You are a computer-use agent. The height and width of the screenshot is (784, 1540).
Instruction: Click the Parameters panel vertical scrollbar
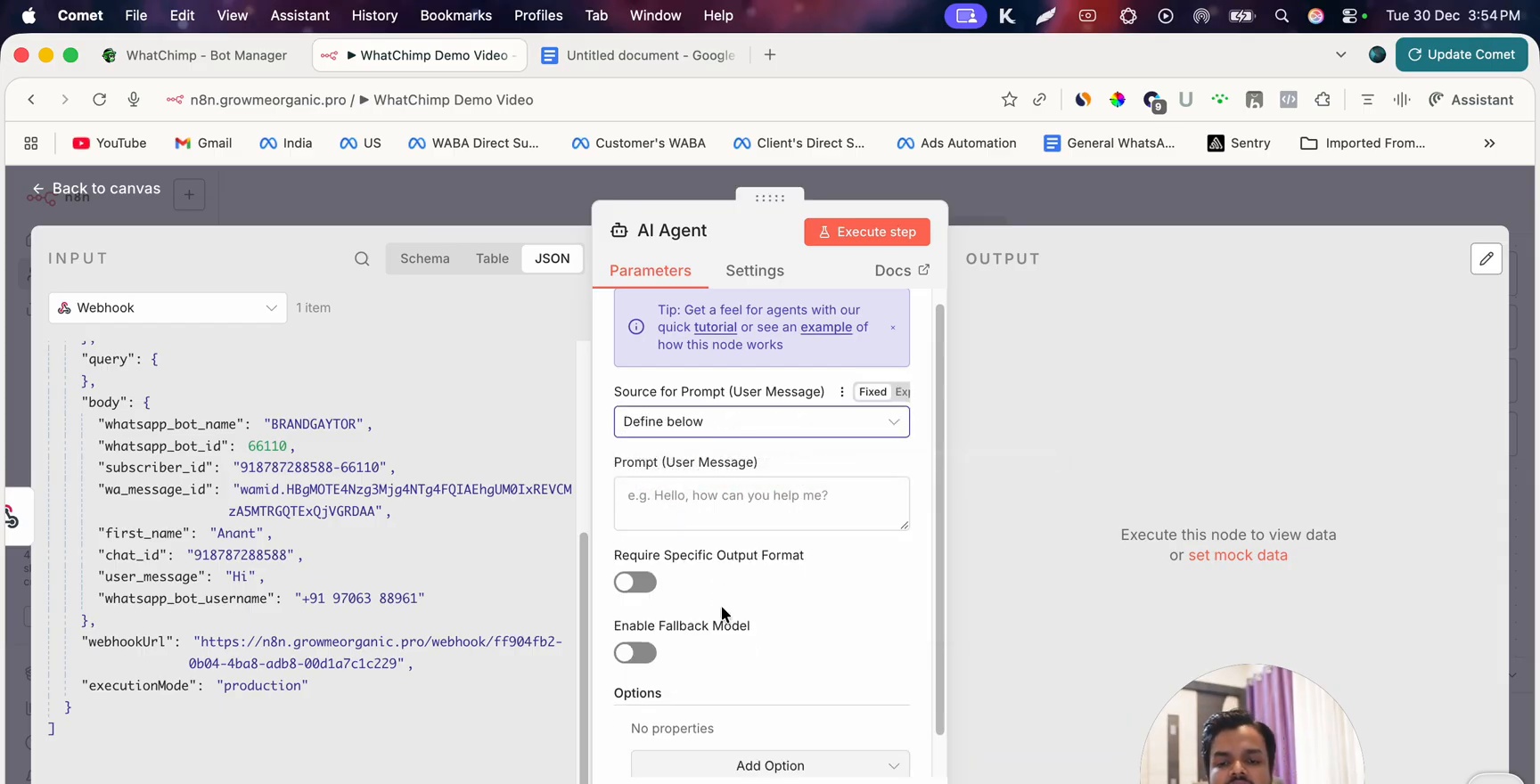click(939, 519)
